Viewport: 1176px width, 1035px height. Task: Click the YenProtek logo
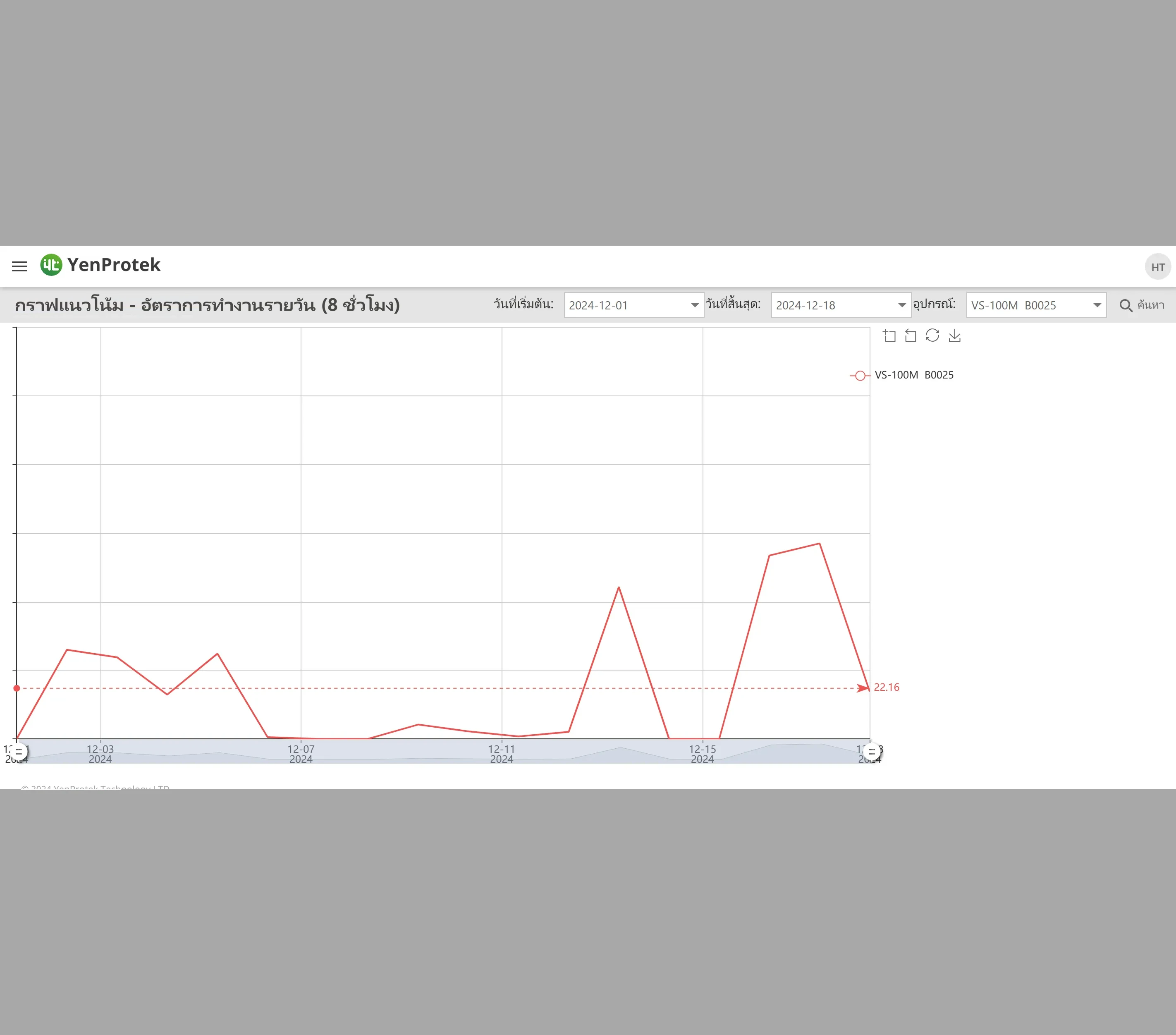point(100,265)
